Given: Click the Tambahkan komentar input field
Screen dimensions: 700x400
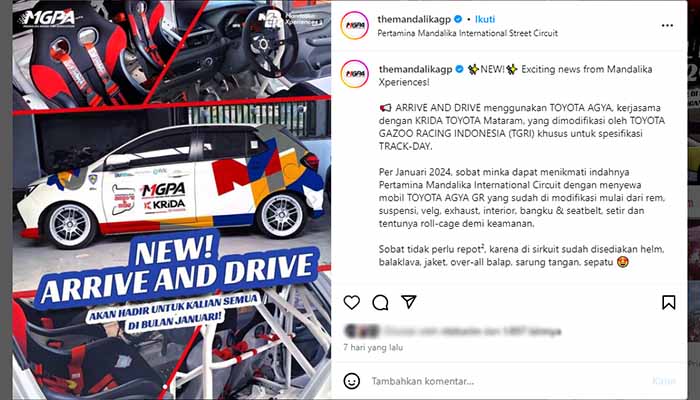Looking at the screenshot, I should [507, 381].
